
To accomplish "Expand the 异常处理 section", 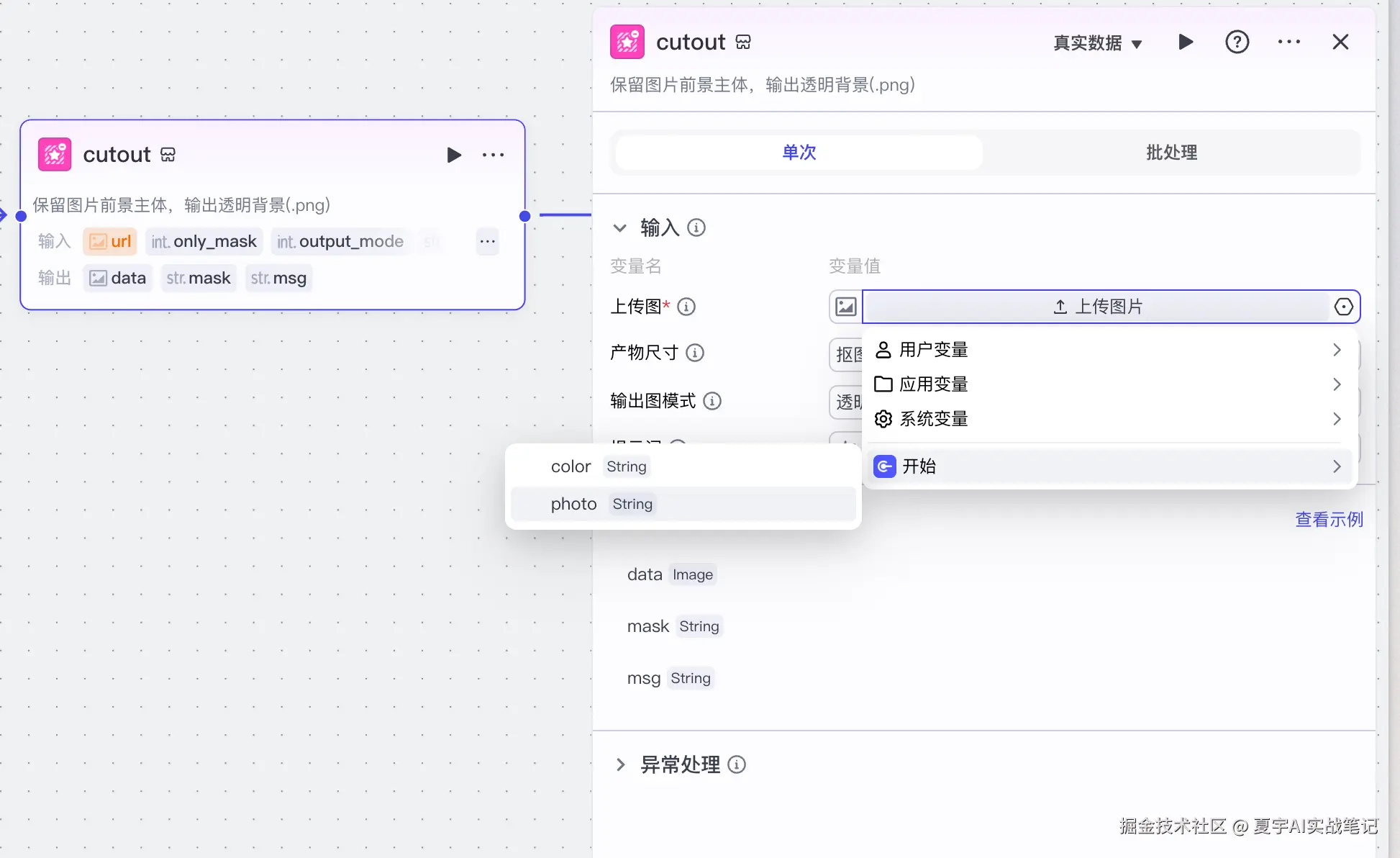I will pos(620,764).
